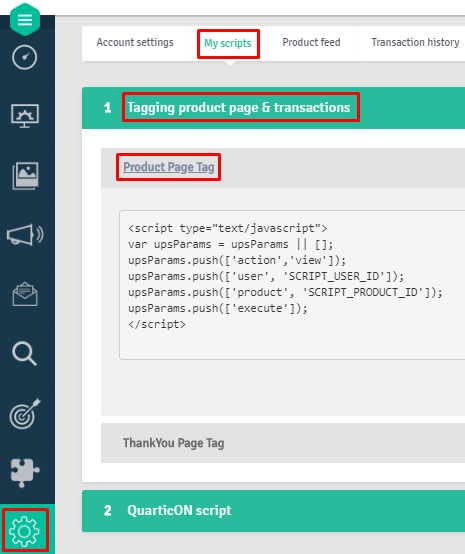Open the megaphone campaigns icon
This screenshot has width=465, height=554.
tap(25, 235)
